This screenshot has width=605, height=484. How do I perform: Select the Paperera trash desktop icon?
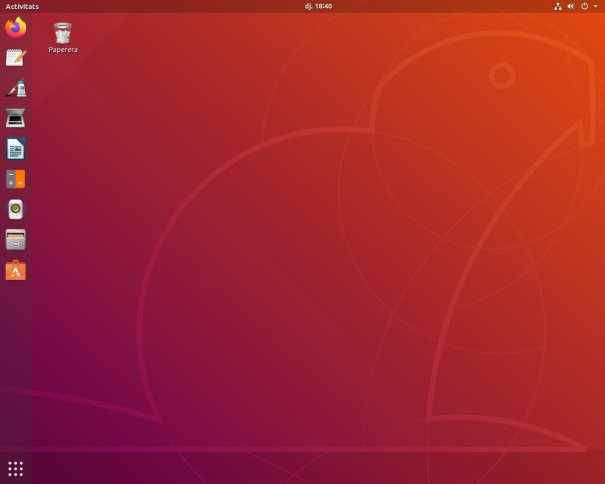point(63,37)
